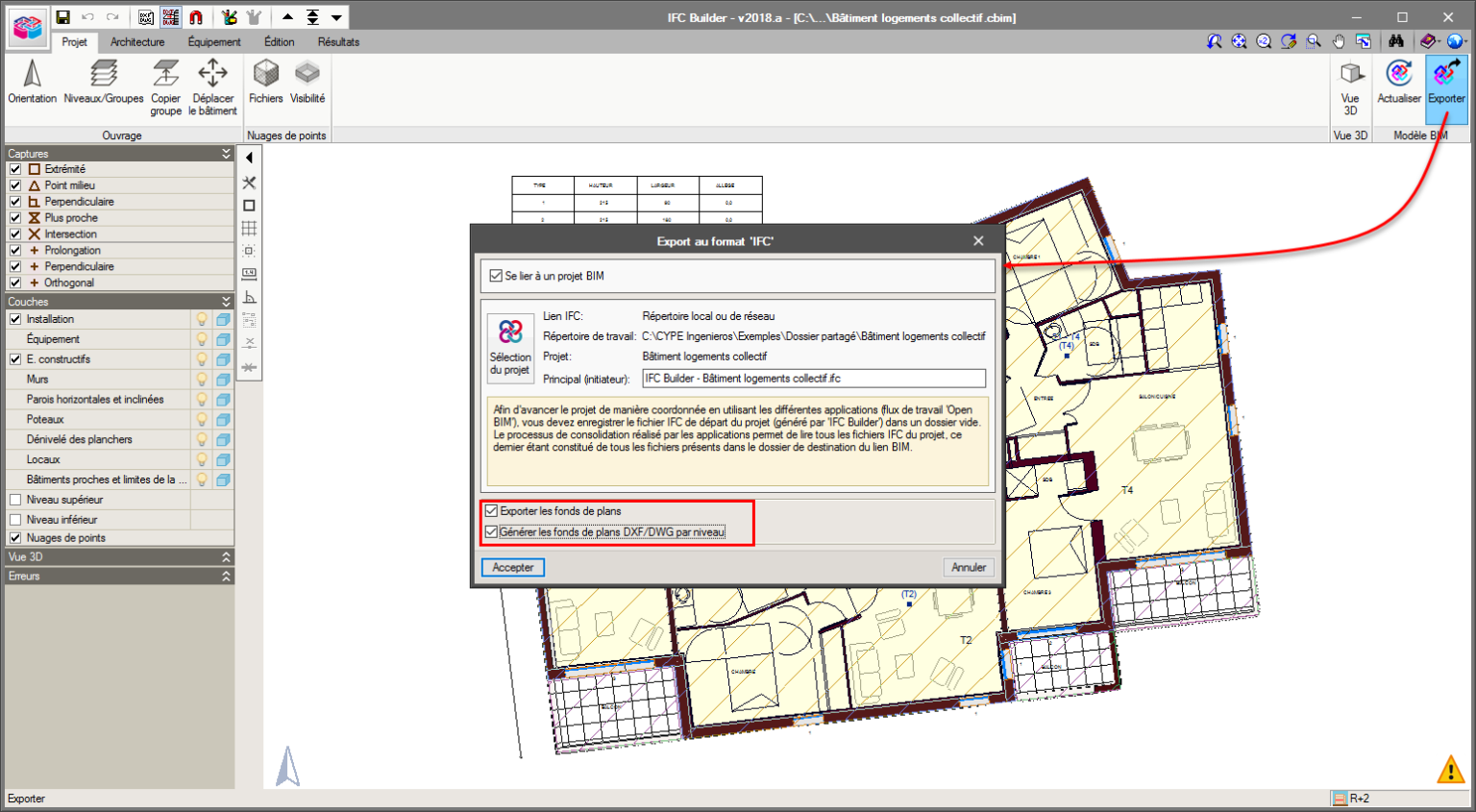This screenshot has height=812, width=1476.
Task: Switch to the Architecture tab
Action: click(x=137, y=42)
